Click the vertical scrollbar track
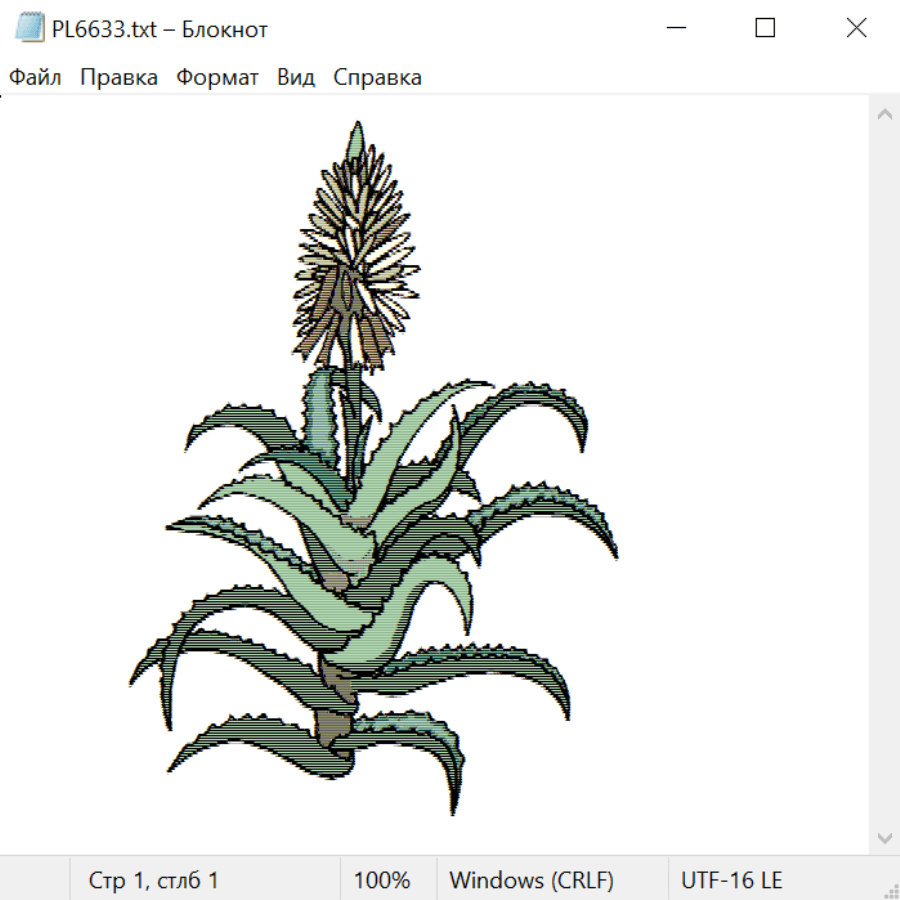Viewport: 900px width, 900px height. [x=885, y=476]
